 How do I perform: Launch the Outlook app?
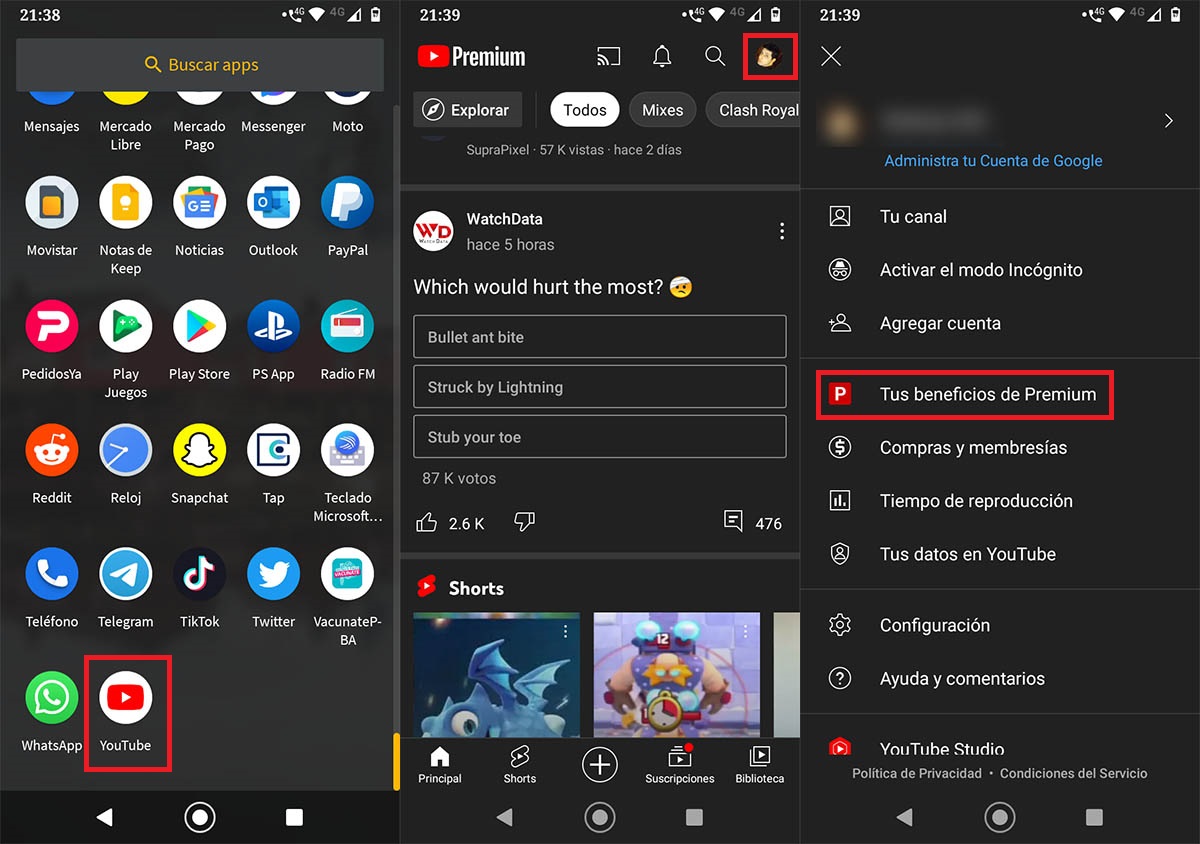click(273, 203)
